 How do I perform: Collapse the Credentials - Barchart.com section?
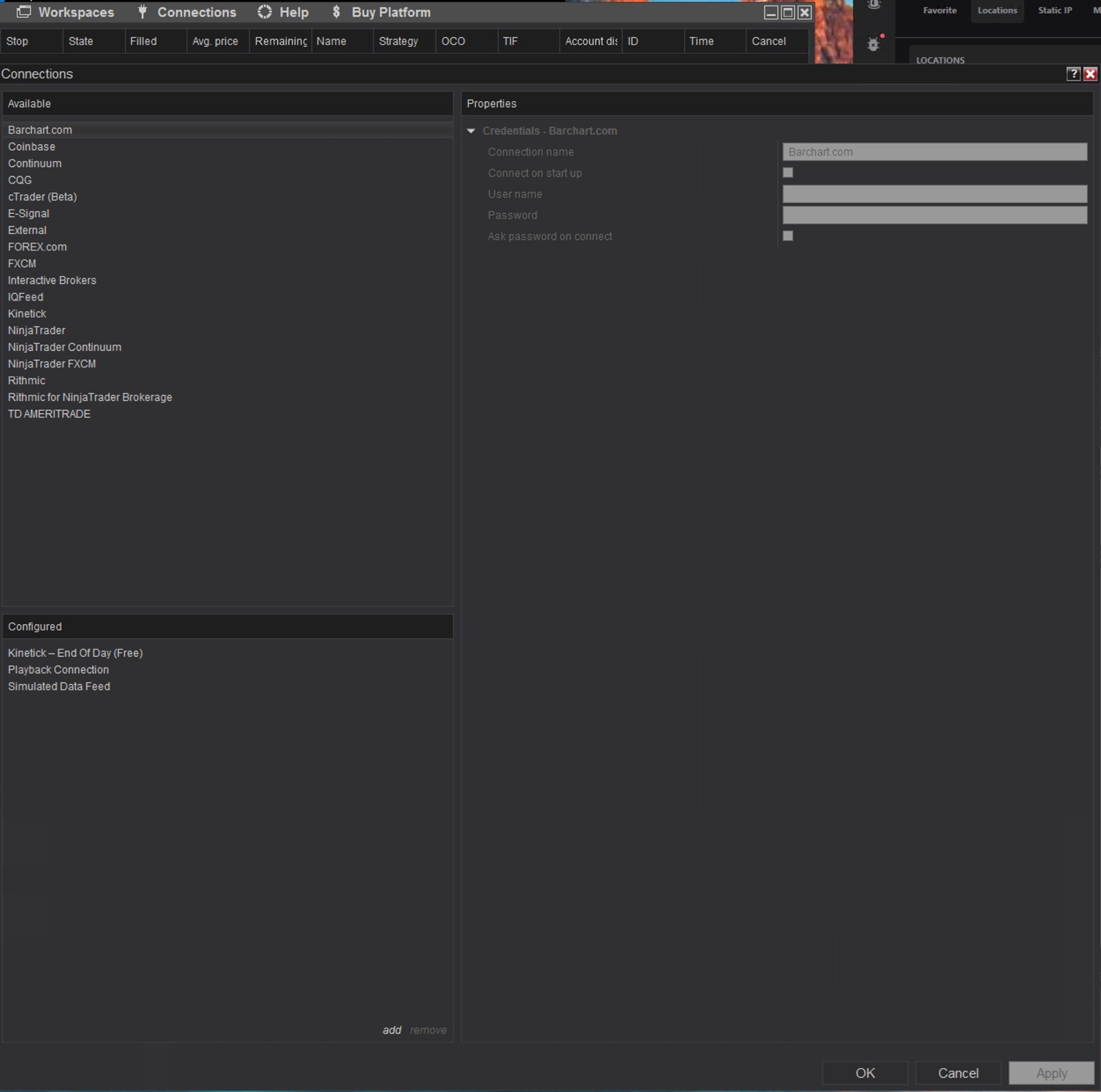[x=471, y=131]
